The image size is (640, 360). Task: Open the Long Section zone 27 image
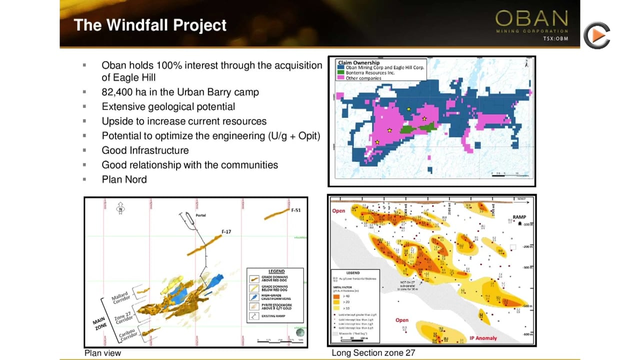coord(432,270)
